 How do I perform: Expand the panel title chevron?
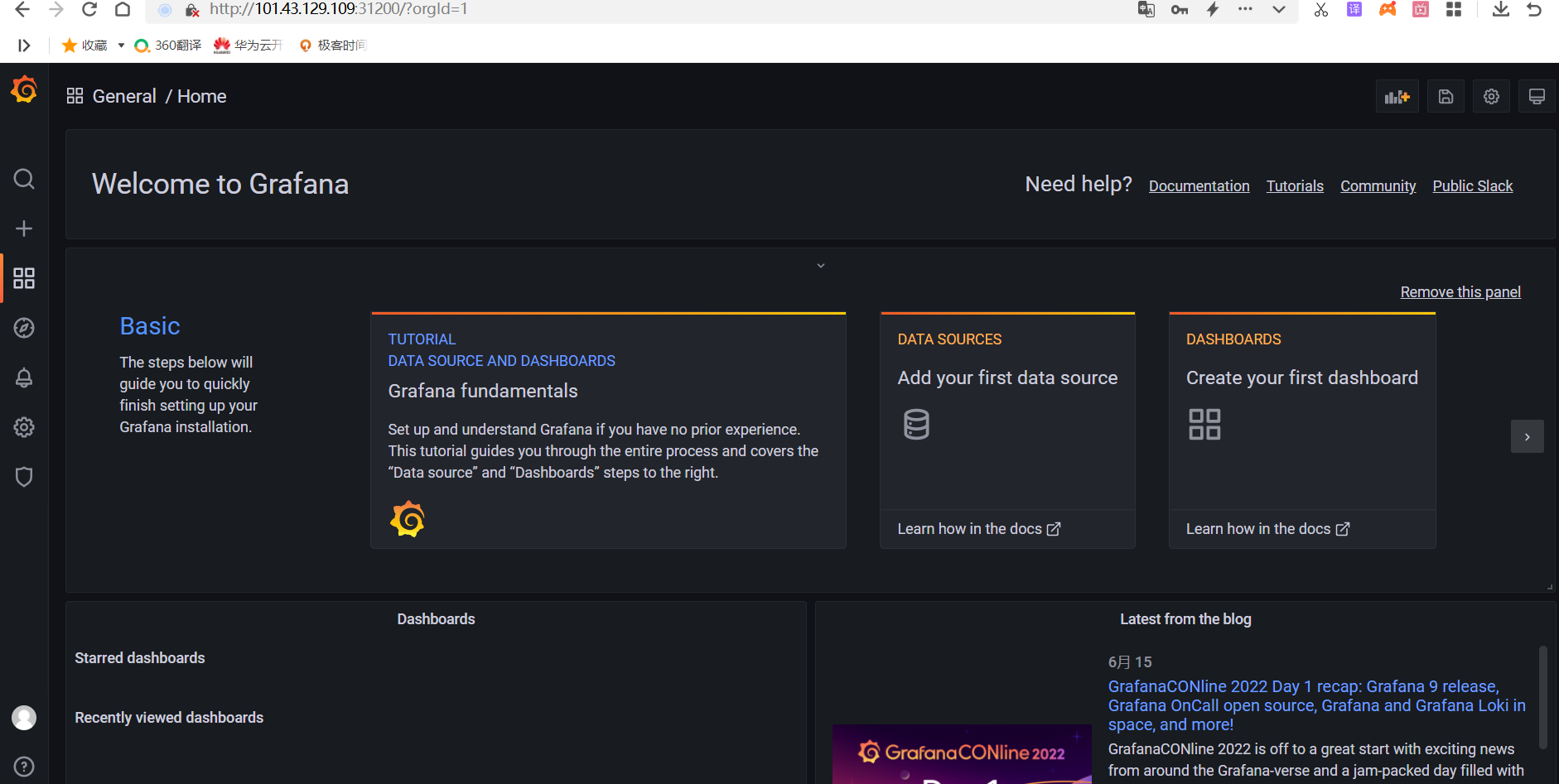(821, 266)
